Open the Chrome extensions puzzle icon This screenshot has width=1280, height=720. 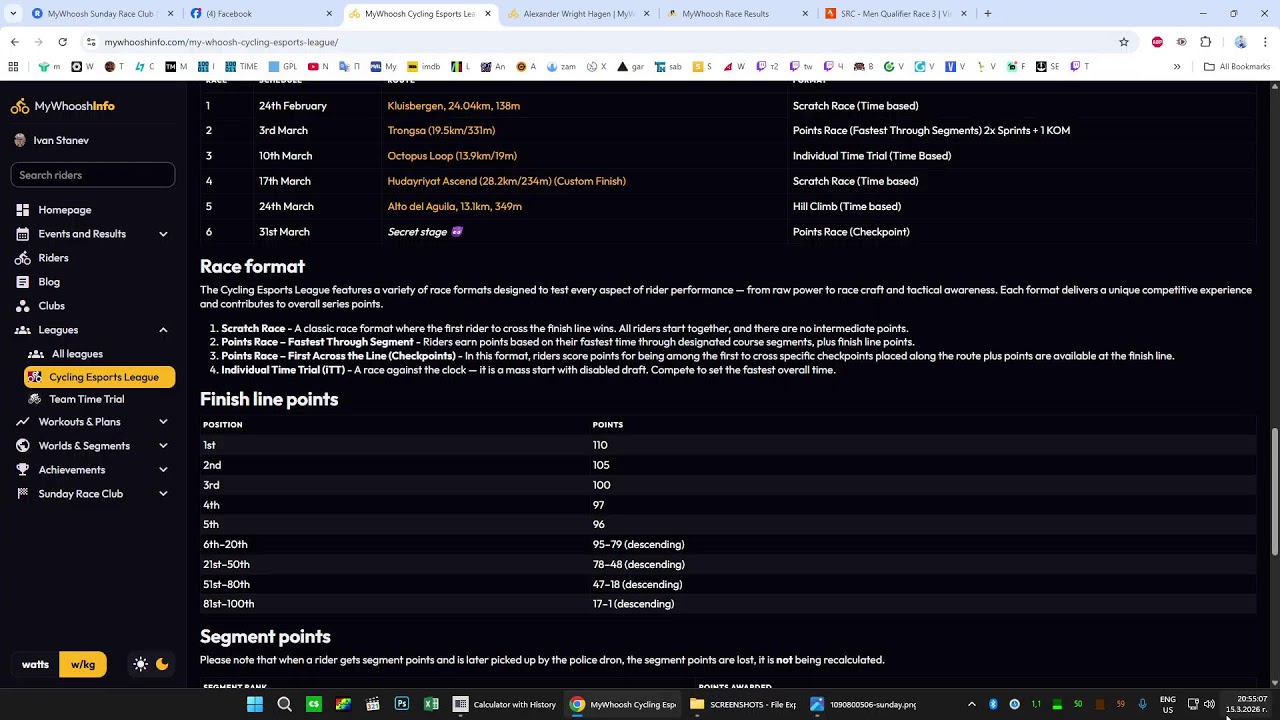1205,42
